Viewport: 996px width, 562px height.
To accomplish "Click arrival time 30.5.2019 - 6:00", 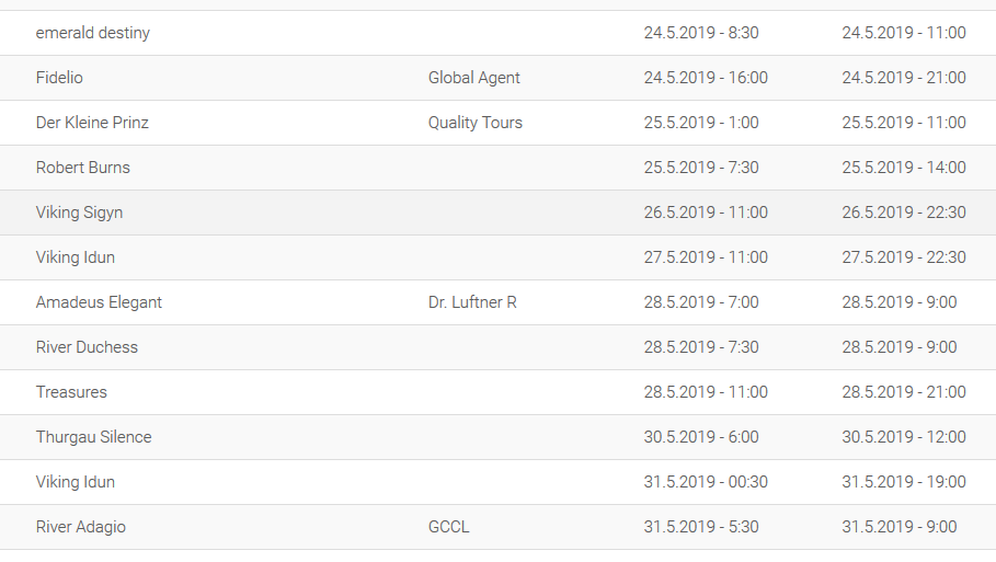I will point(701,438).
